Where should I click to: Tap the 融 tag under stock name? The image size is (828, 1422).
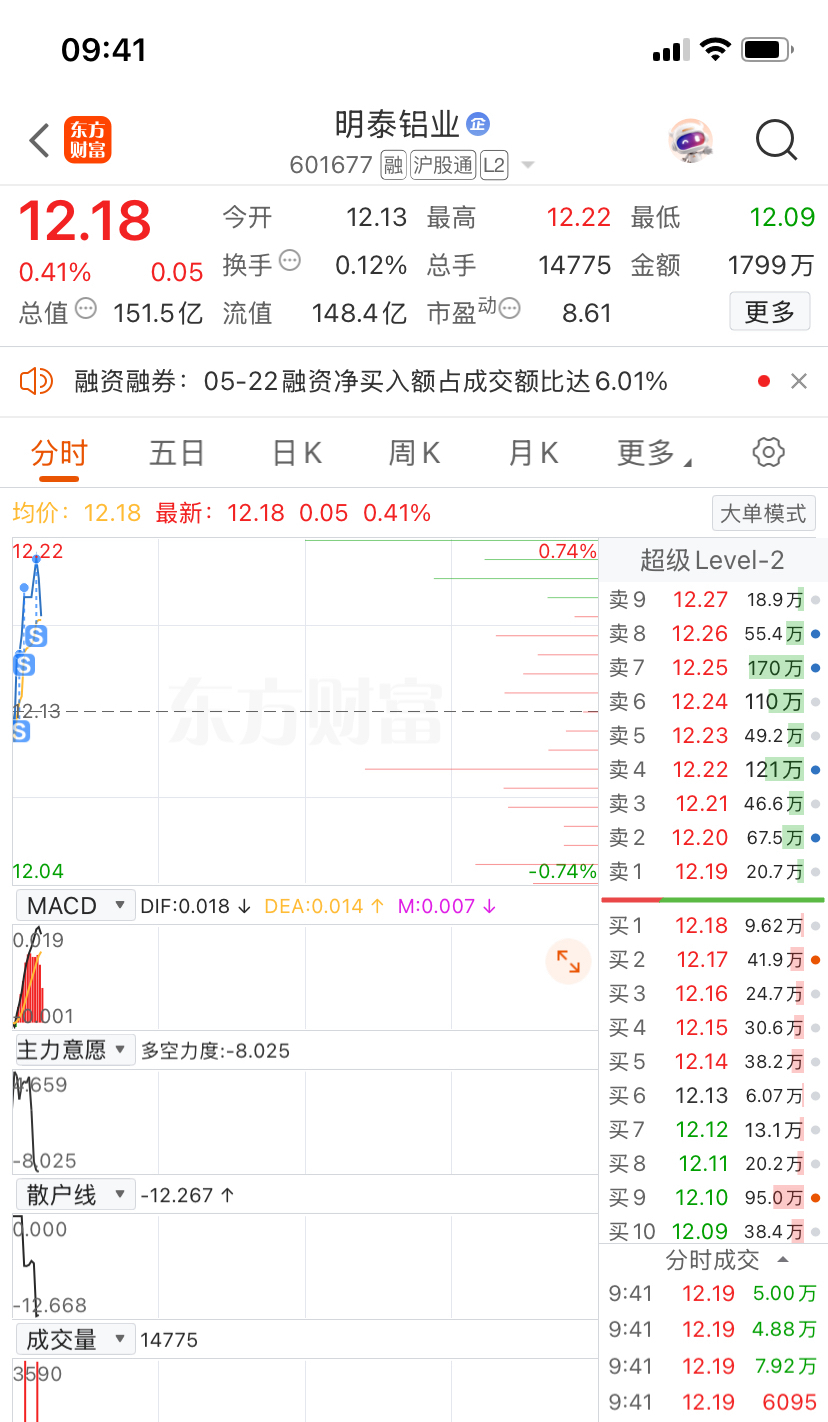pyautogui.click(x=393, y=165)
